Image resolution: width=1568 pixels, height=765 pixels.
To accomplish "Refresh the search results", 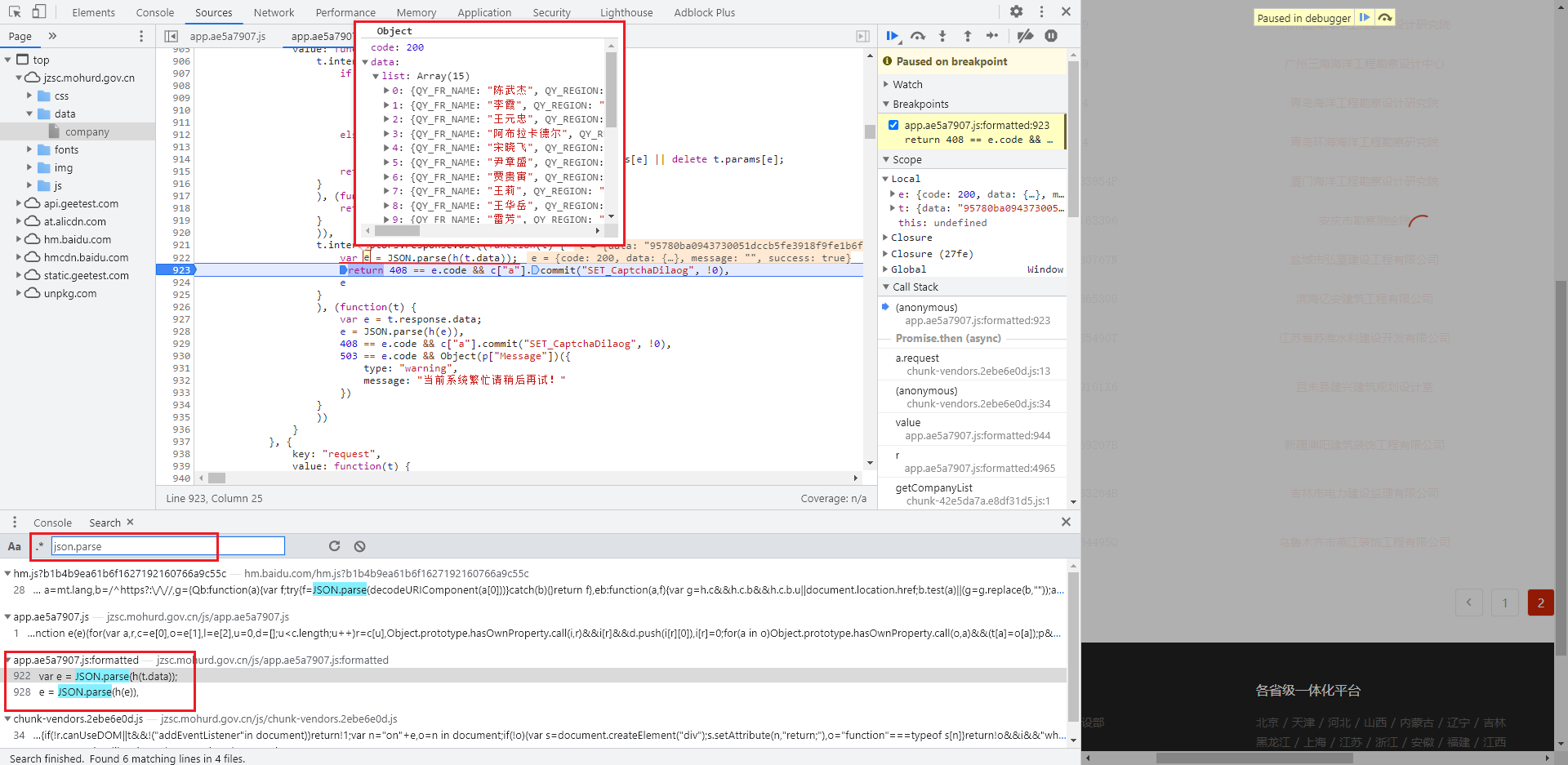I will point(334,546).
